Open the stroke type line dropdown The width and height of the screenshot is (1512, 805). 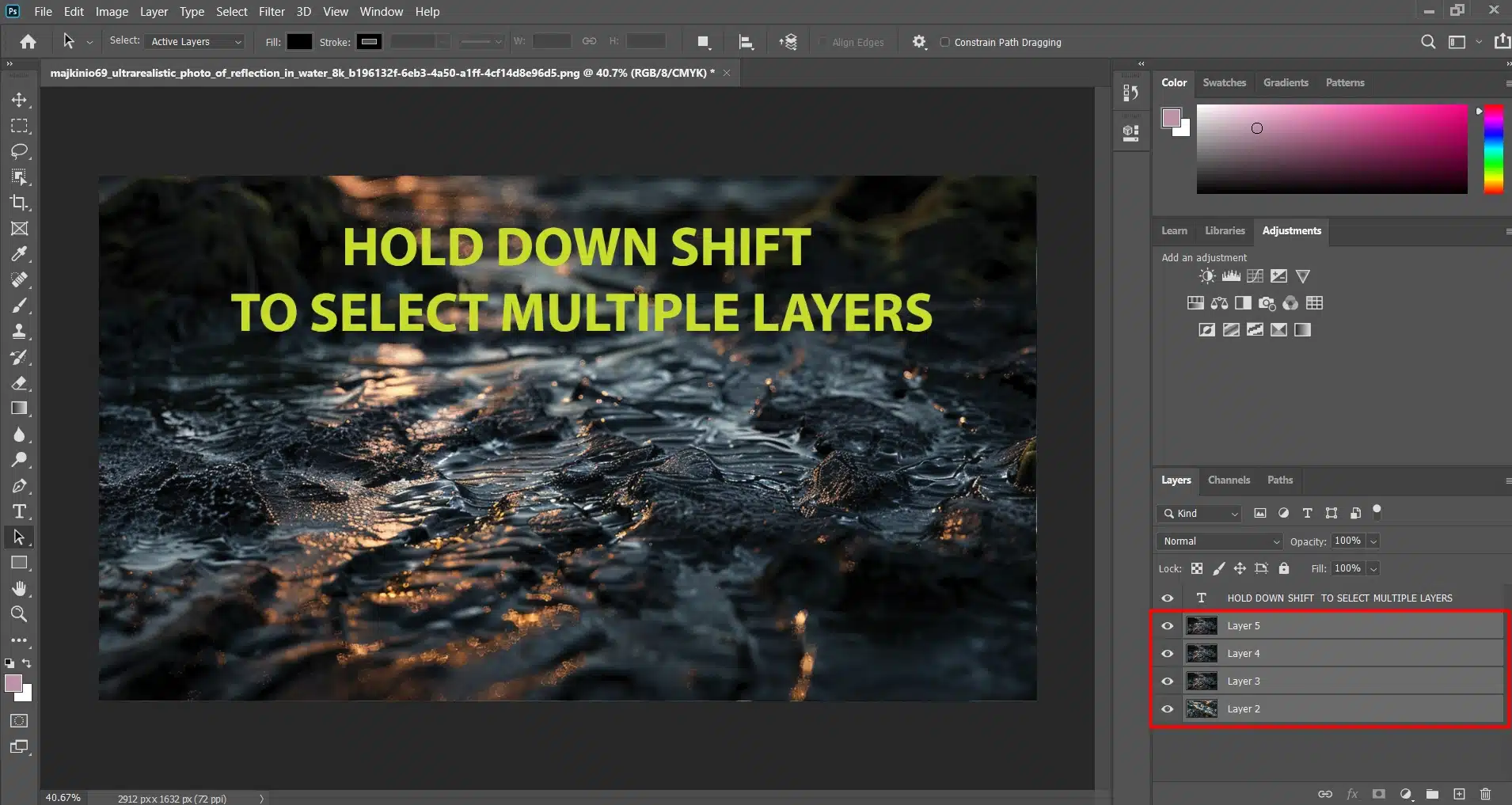(x=481, y=42)
